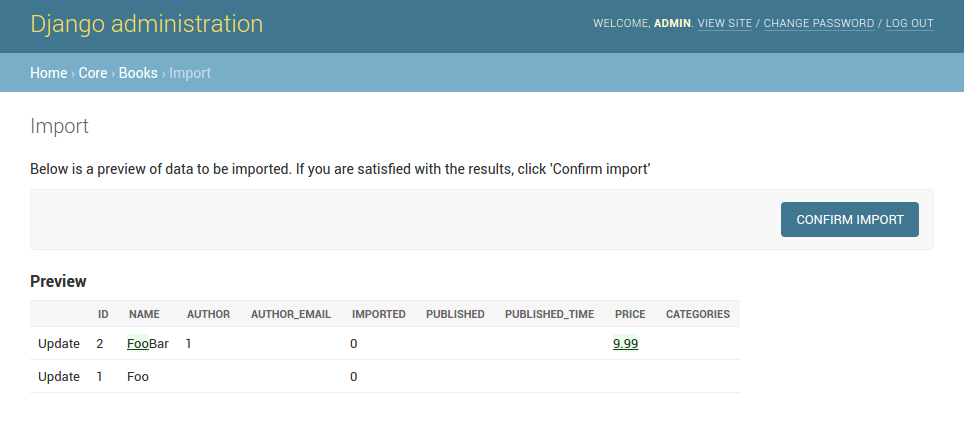Select the highlighted FooBar name cell
This screenshot has height=444, width=964.
point(148,344)
